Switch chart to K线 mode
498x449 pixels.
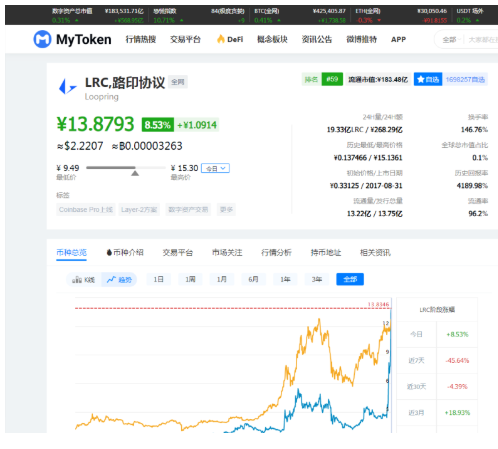(84, 280)
